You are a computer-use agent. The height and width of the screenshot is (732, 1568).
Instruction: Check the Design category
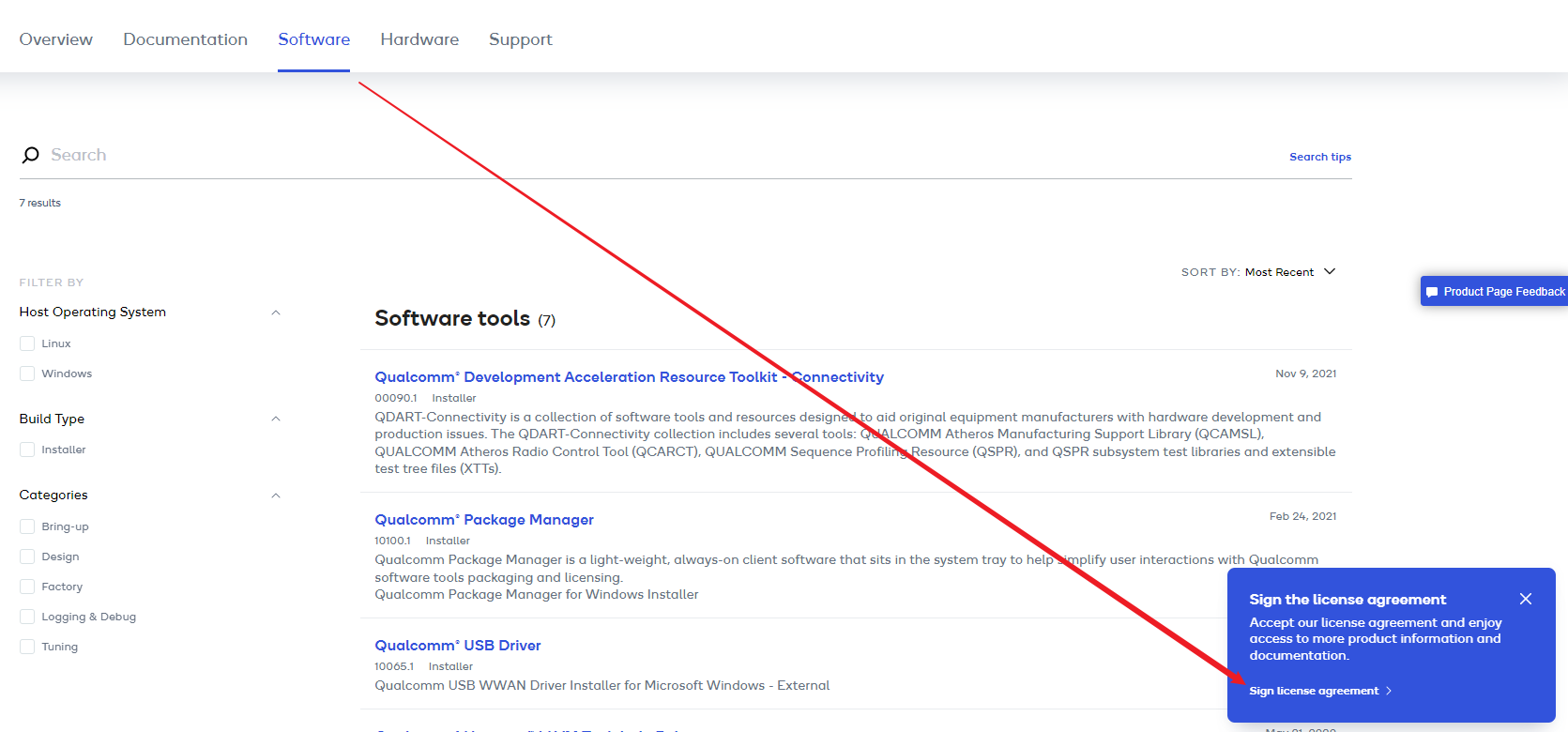(x=27, y=557)
